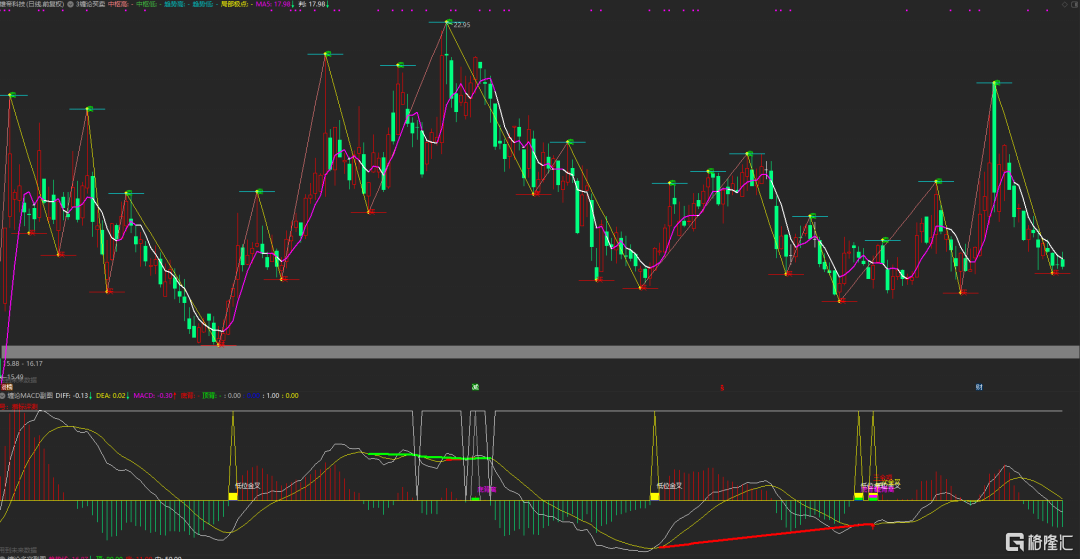1080x559 pixels.
Task: Click the green 减 marker below chart
Action: pos(475,388)
